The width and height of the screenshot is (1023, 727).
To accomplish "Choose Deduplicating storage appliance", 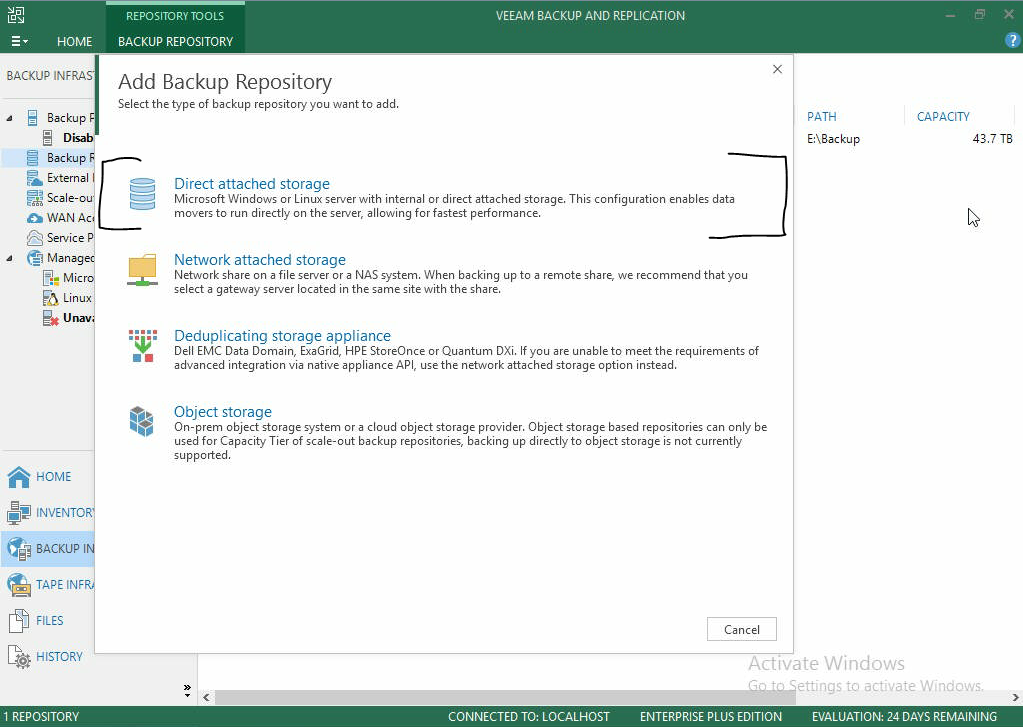I will pos(282,335).
